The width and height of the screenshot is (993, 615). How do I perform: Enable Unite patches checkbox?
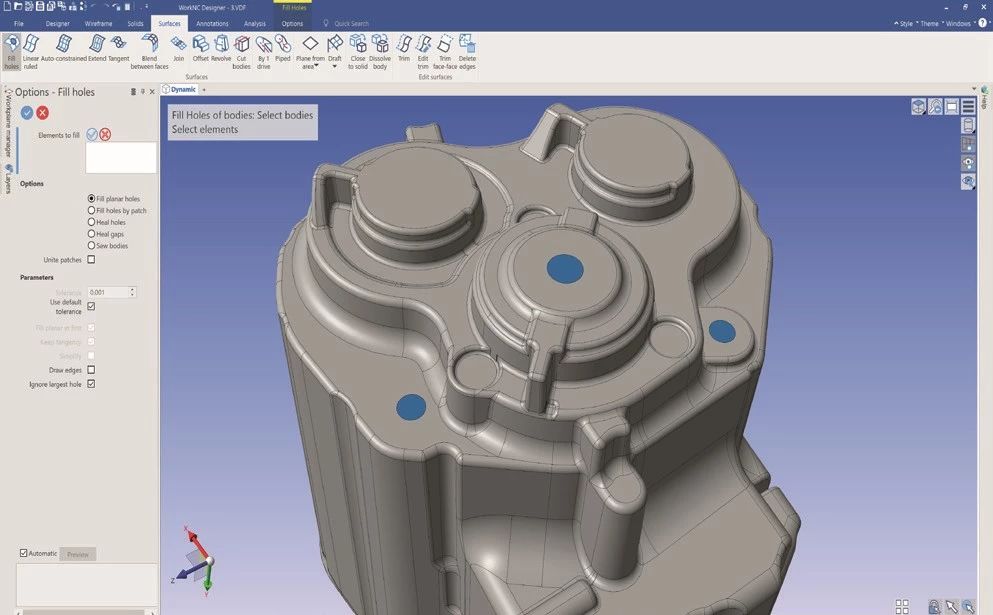91,260
